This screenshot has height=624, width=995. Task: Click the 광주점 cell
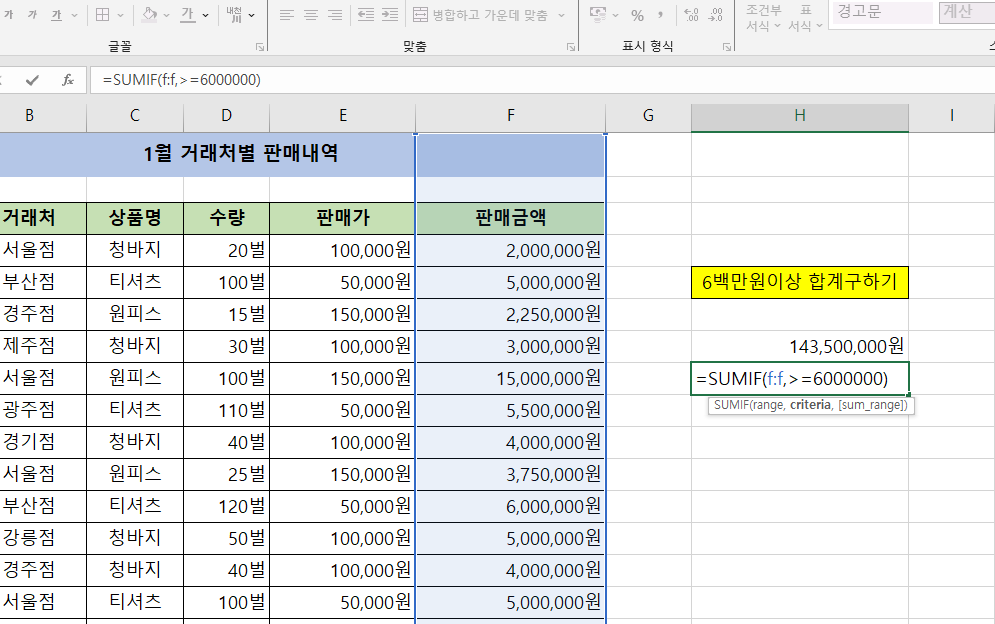tap(43, 411)
